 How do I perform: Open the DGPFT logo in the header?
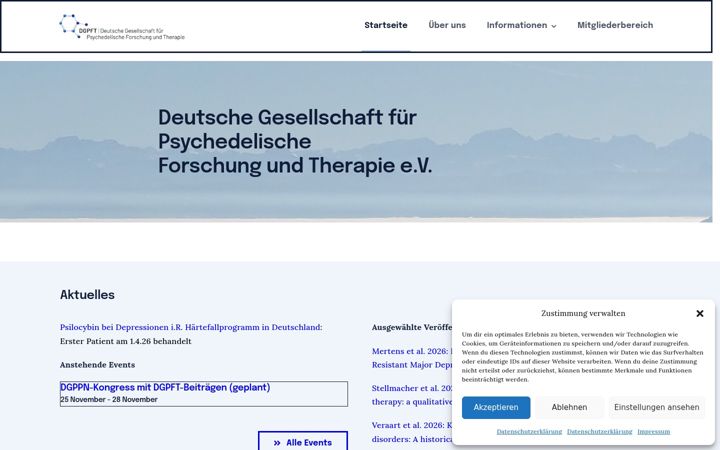tap(122, 27)
